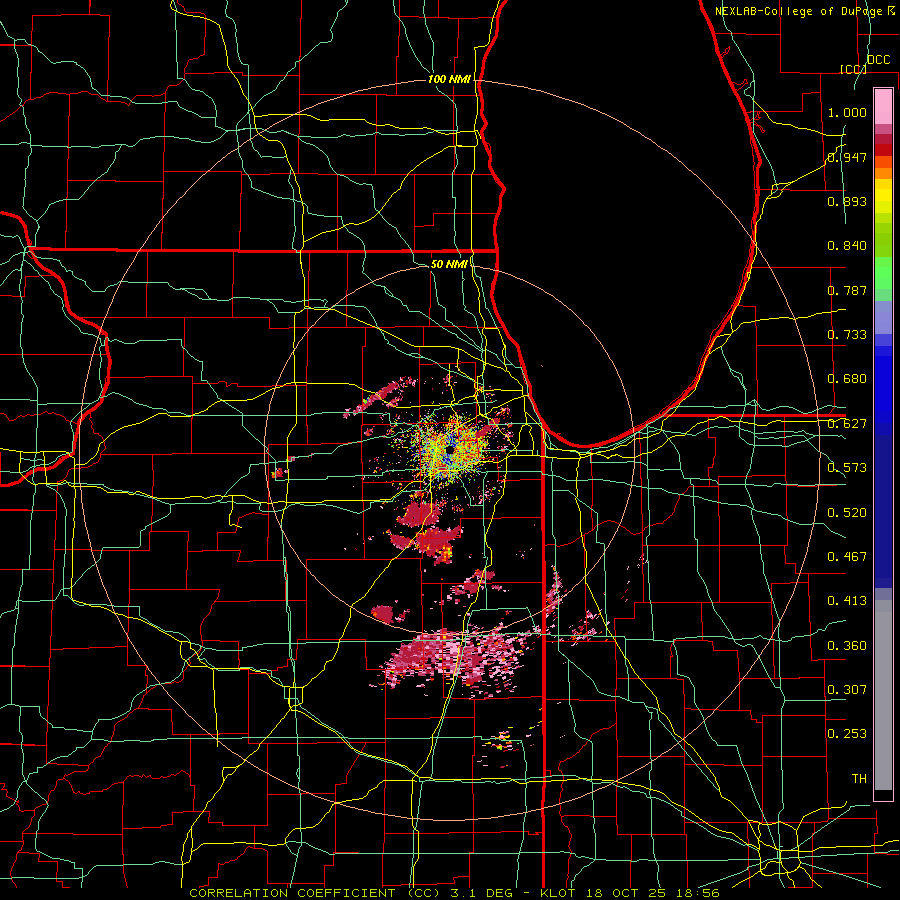
Task: Click the 0.307 scale value
Action: click(x=847, y=690)
